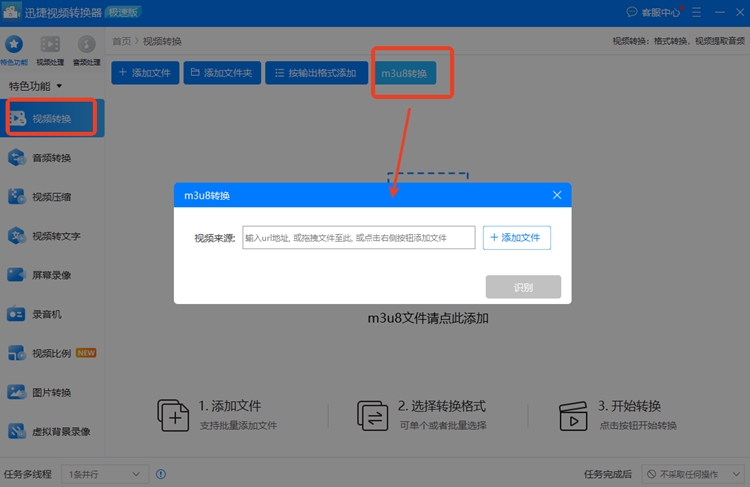This screenshot has height=487, width=750.
Task: Click the 图片转换 sidebar icon
Action: pos(16,392)
